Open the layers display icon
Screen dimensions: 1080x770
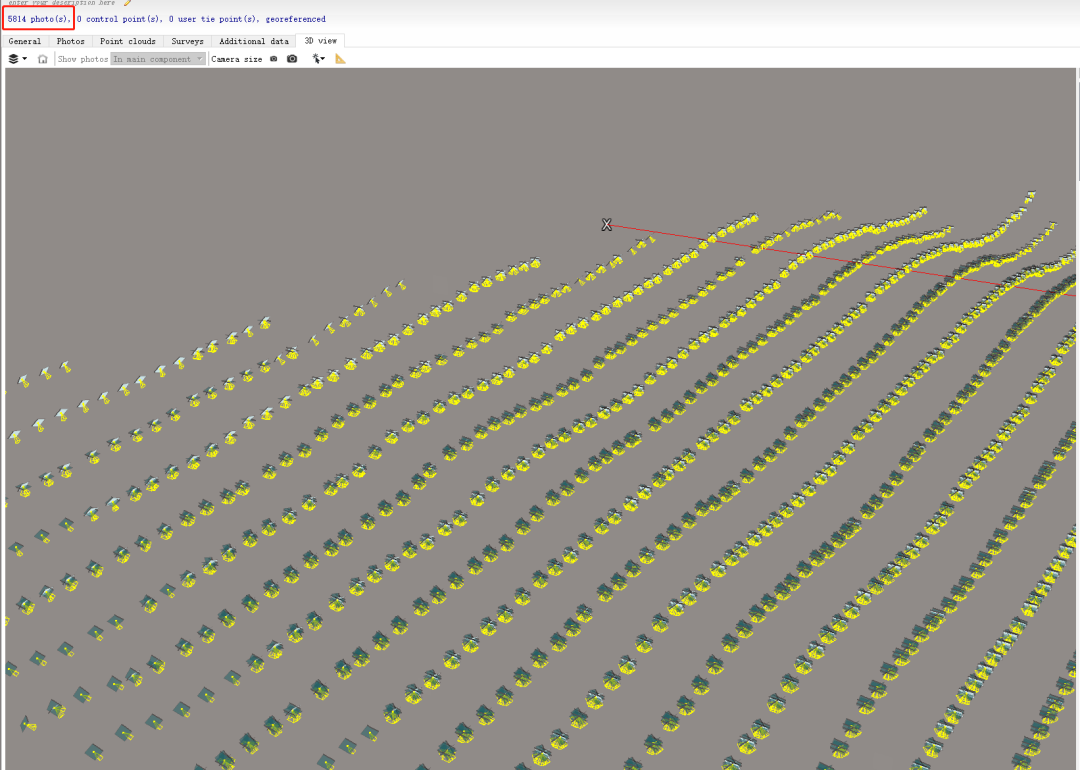pyautogui.click(x=13, y=59)
